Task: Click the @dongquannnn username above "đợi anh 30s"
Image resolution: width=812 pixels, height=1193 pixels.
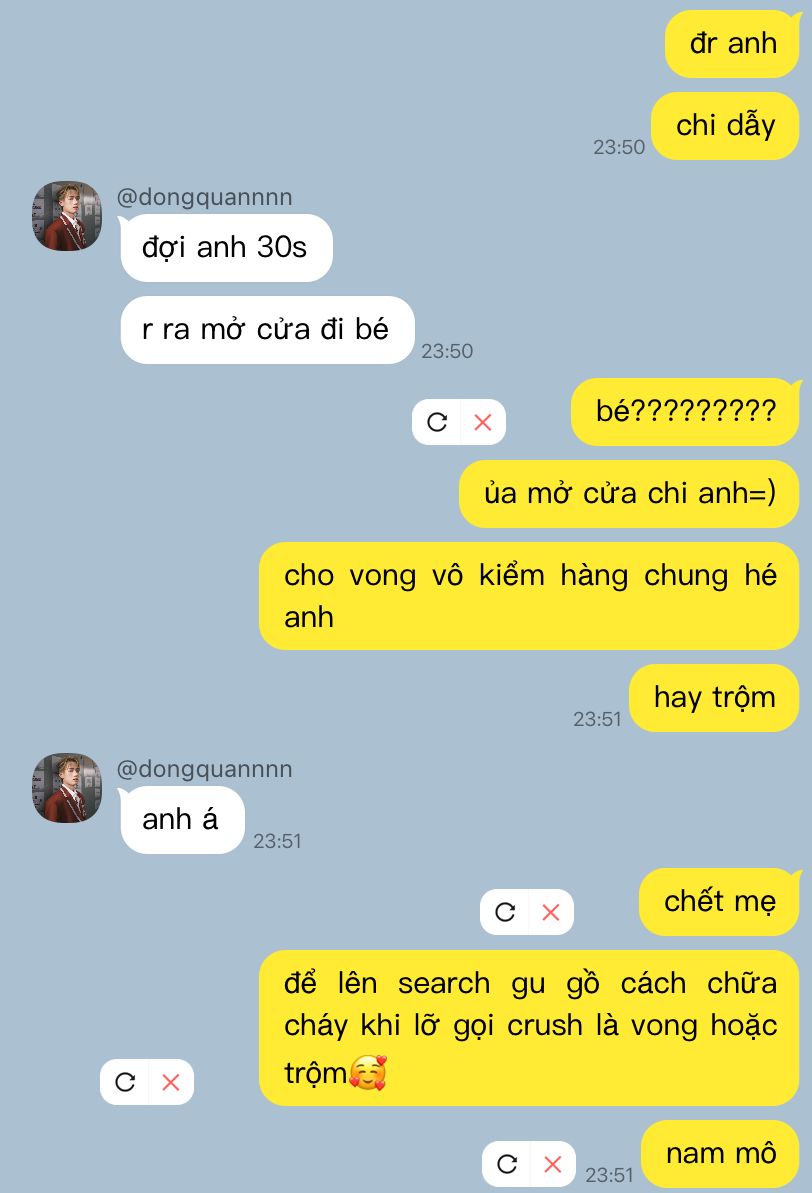Action: coord(205,197)
